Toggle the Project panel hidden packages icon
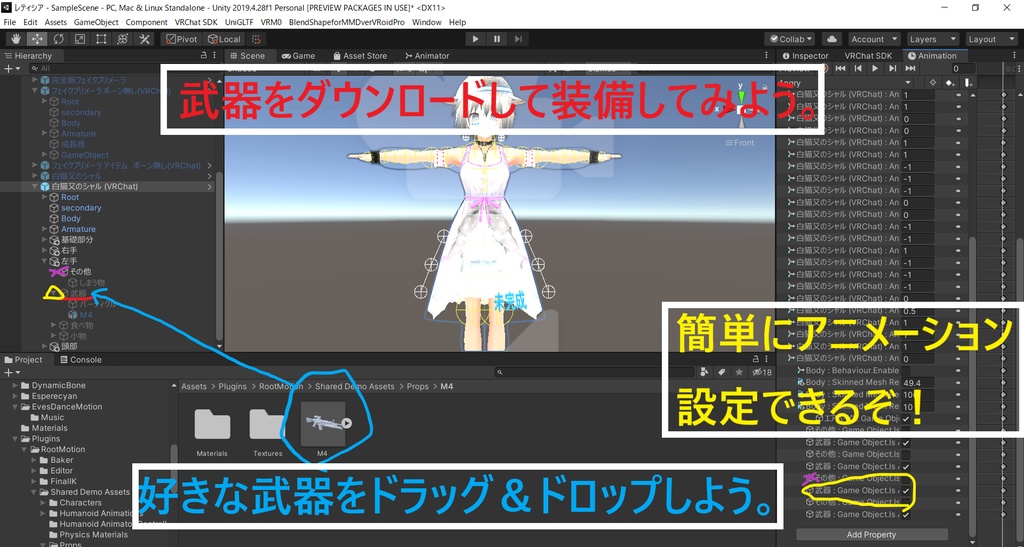 [761, 372]
